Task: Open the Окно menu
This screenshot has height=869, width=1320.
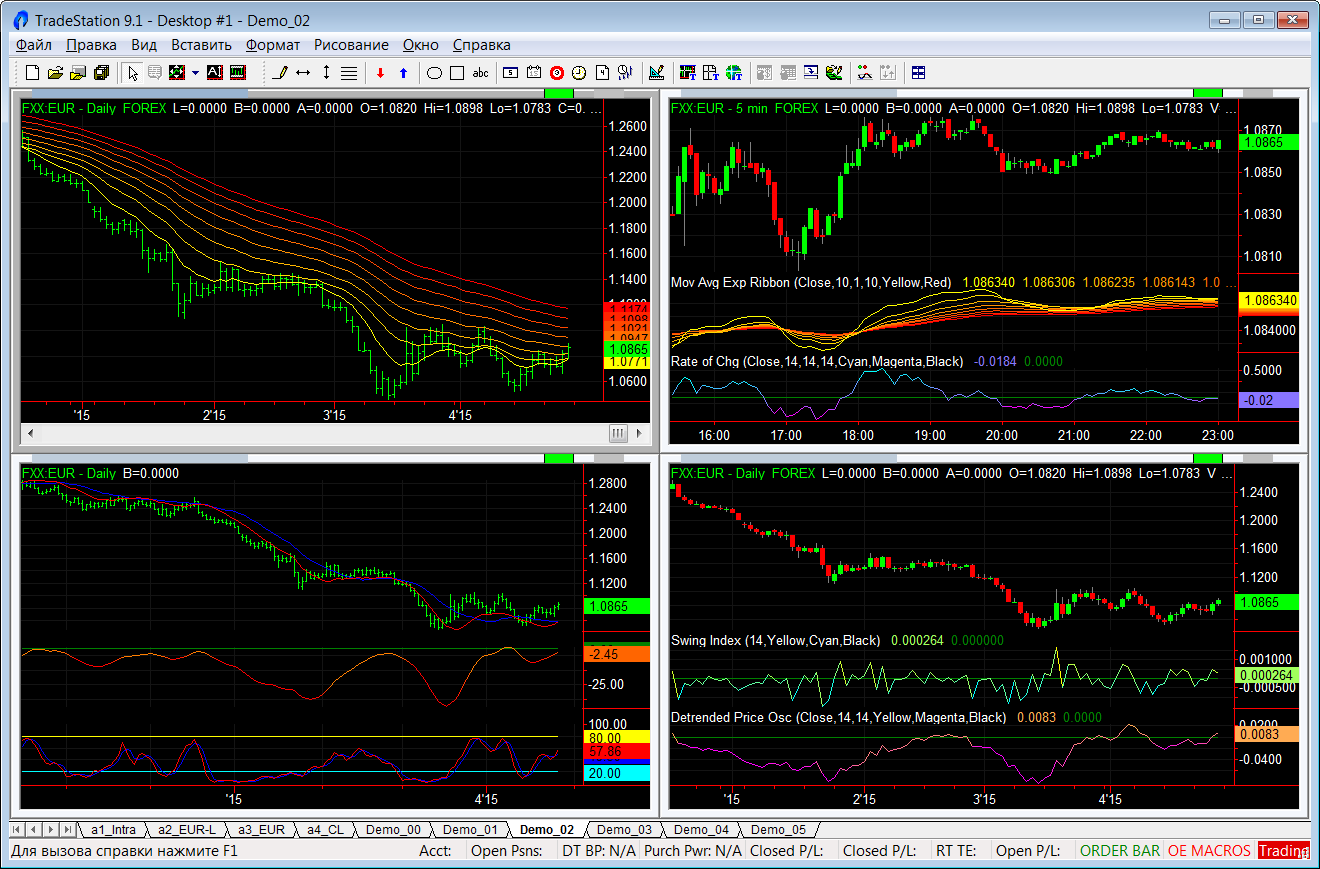Action: coord(421,45)
